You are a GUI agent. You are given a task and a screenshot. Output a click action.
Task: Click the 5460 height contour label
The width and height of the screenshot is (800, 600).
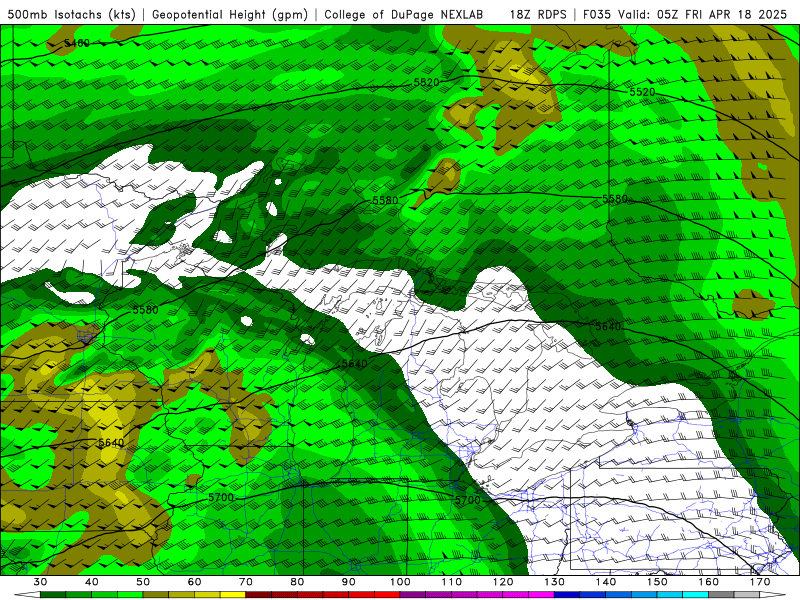(x=77, y=43)
